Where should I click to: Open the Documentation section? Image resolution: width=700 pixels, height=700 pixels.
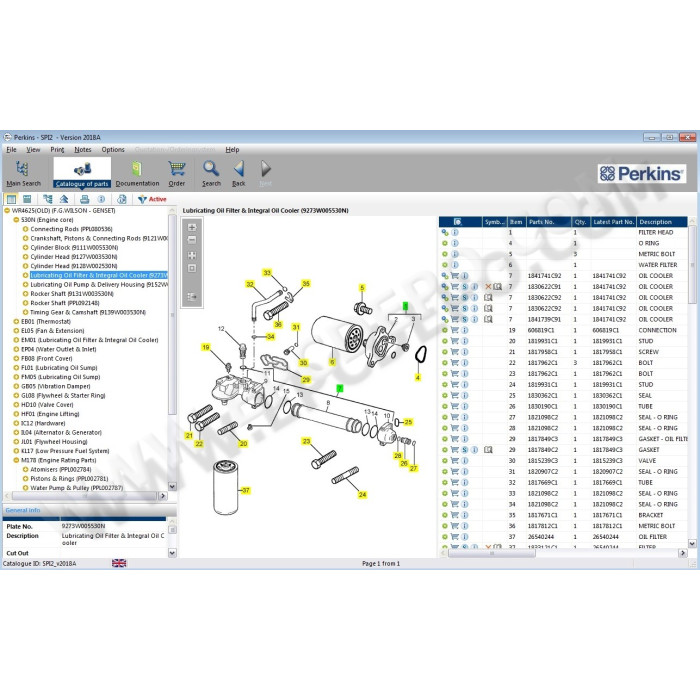(137, 173)
